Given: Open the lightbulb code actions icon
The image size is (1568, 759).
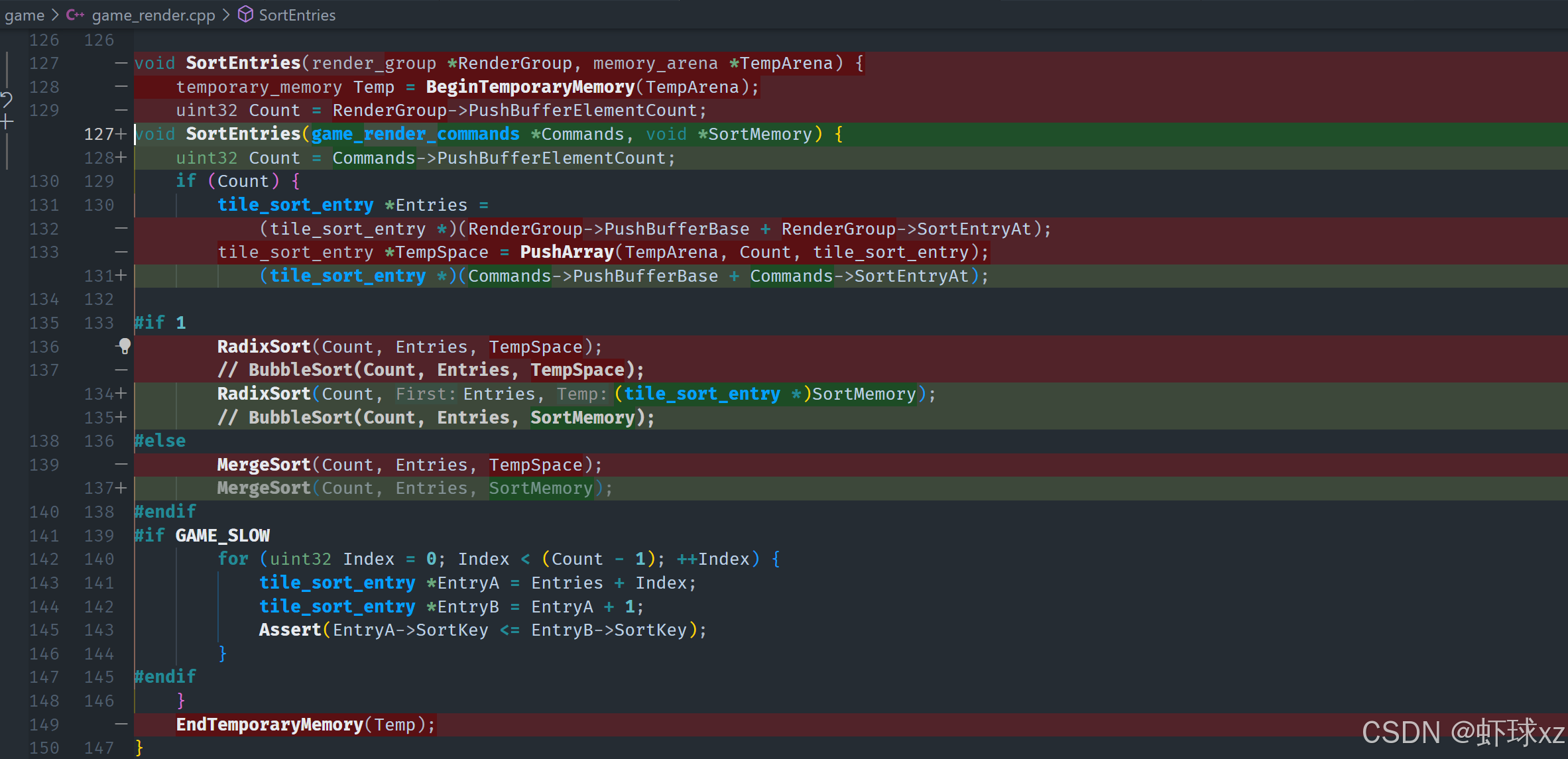Looking at the screenshot, I should pos(124,346).
